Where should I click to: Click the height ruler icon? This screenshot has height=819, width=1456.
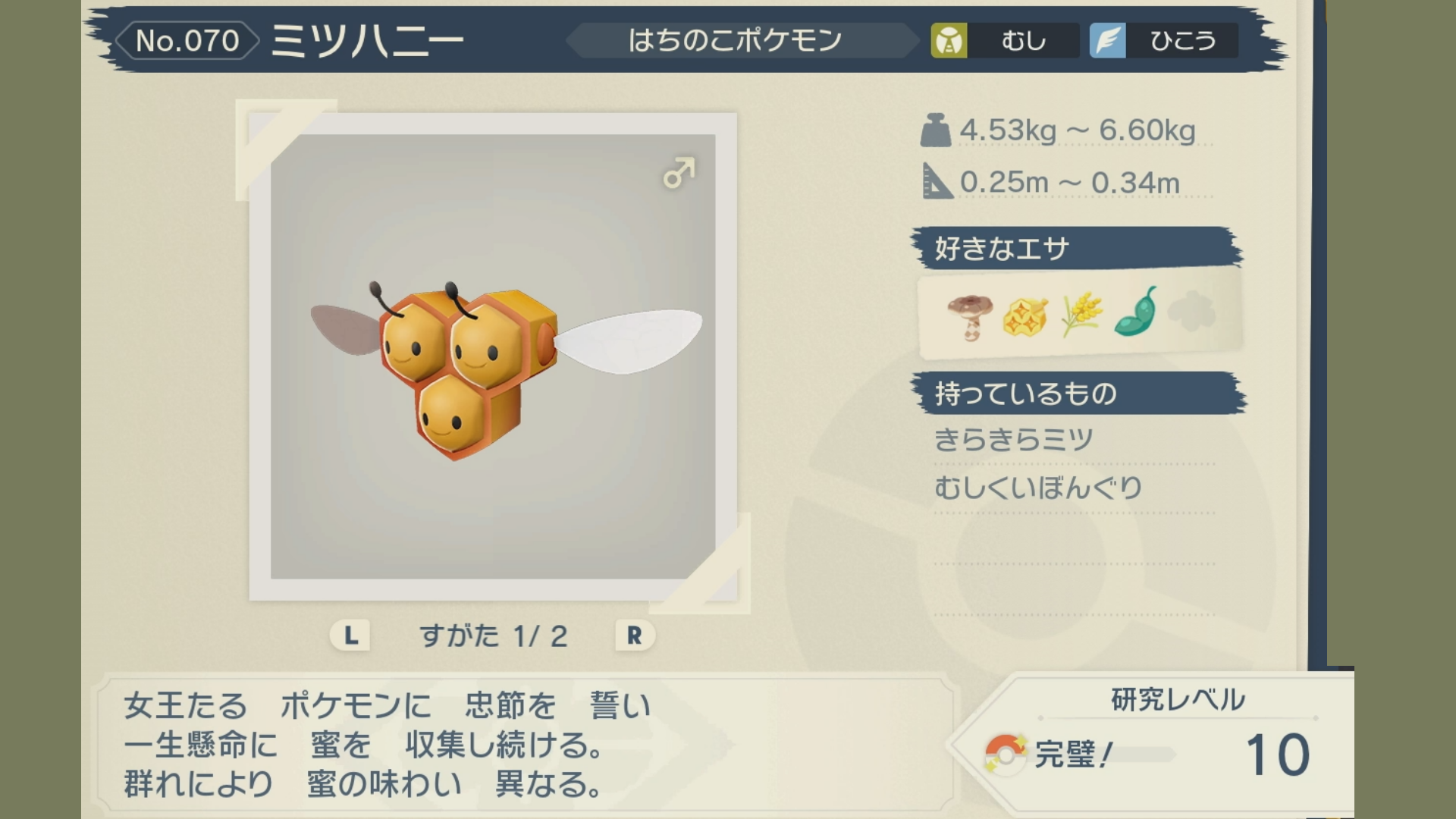coord(937,182)
